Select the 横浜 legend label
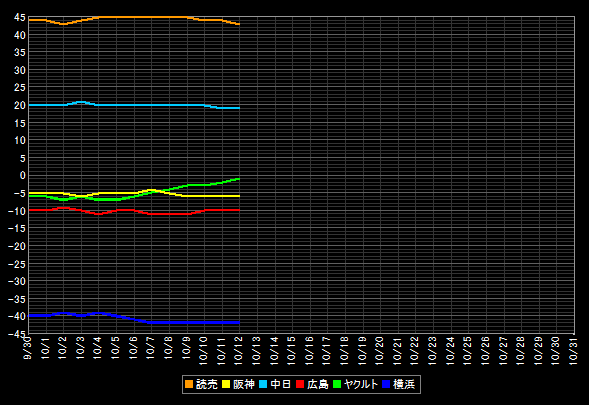Screen dimensions: 589x405 point(404,384)
